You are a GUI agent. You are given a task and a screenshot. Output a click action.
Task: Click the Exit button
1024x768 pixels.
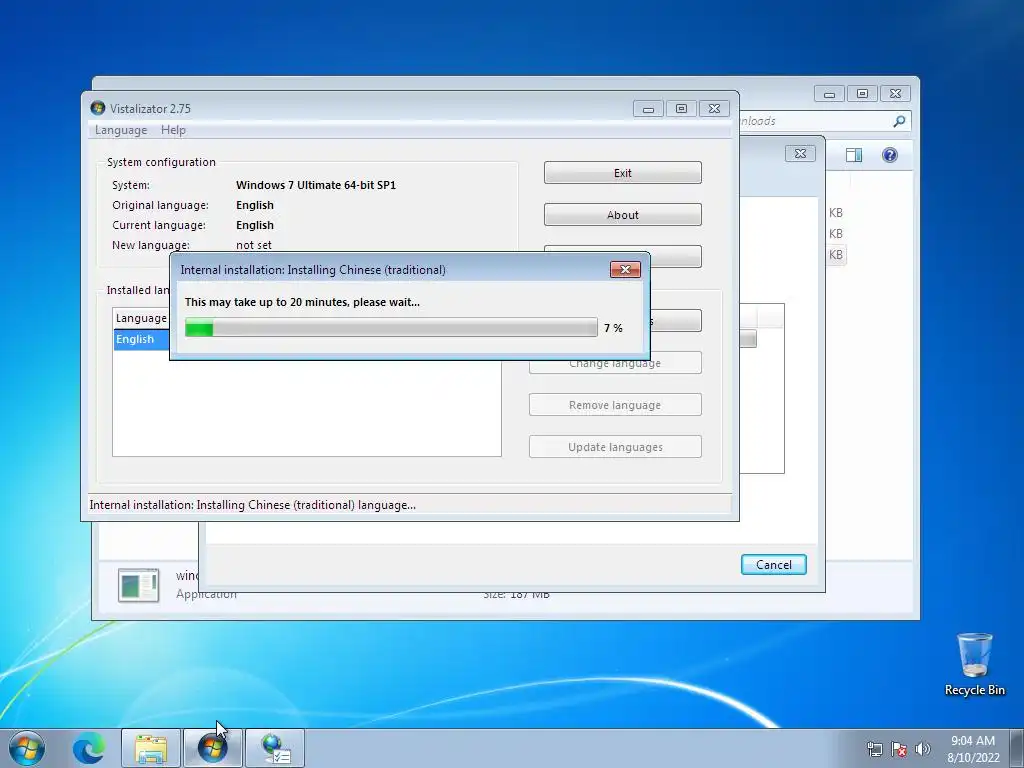[622, 173]
